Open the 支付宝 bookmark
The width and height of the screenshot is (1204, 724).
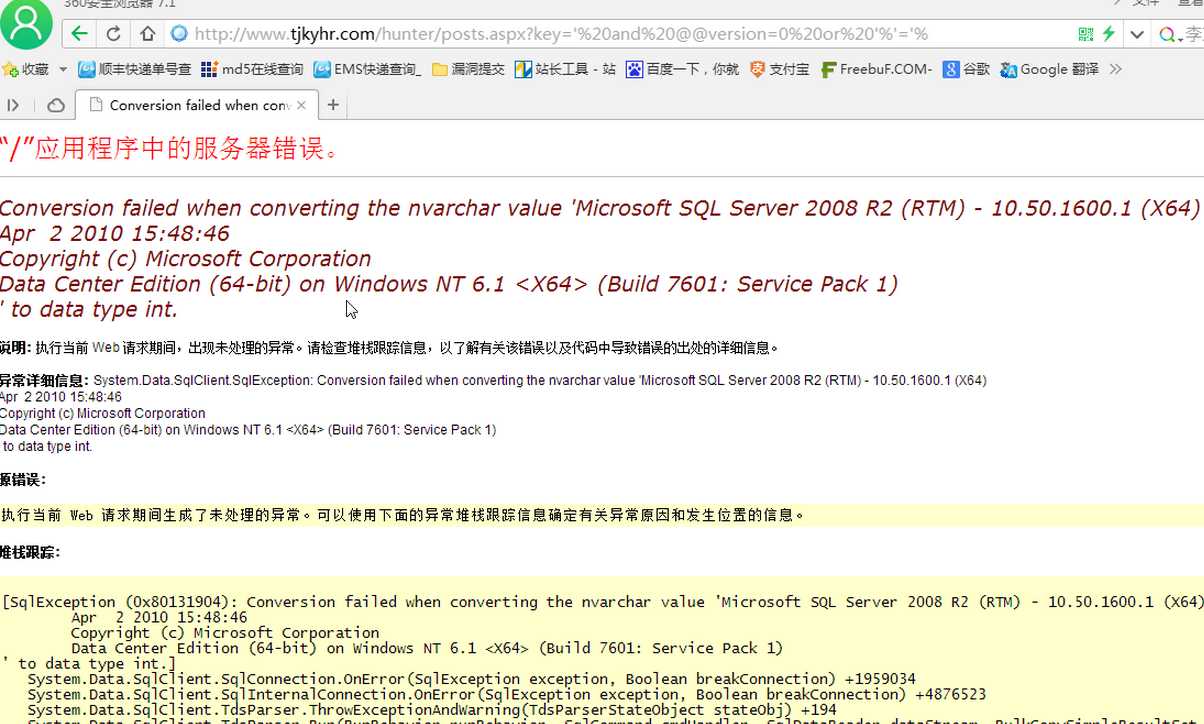779,69
